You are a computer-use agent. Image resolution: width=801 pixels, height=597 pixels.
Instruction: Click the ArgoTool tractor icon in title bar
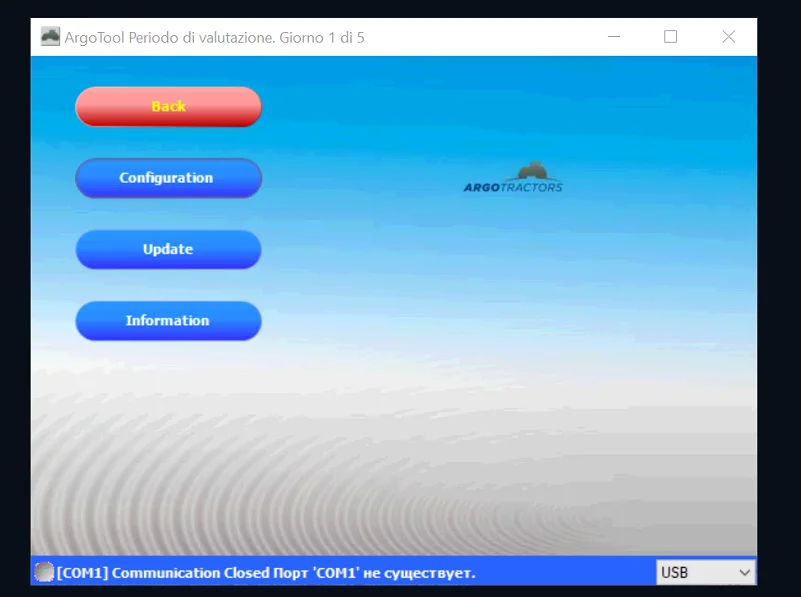tap(50, 37)
